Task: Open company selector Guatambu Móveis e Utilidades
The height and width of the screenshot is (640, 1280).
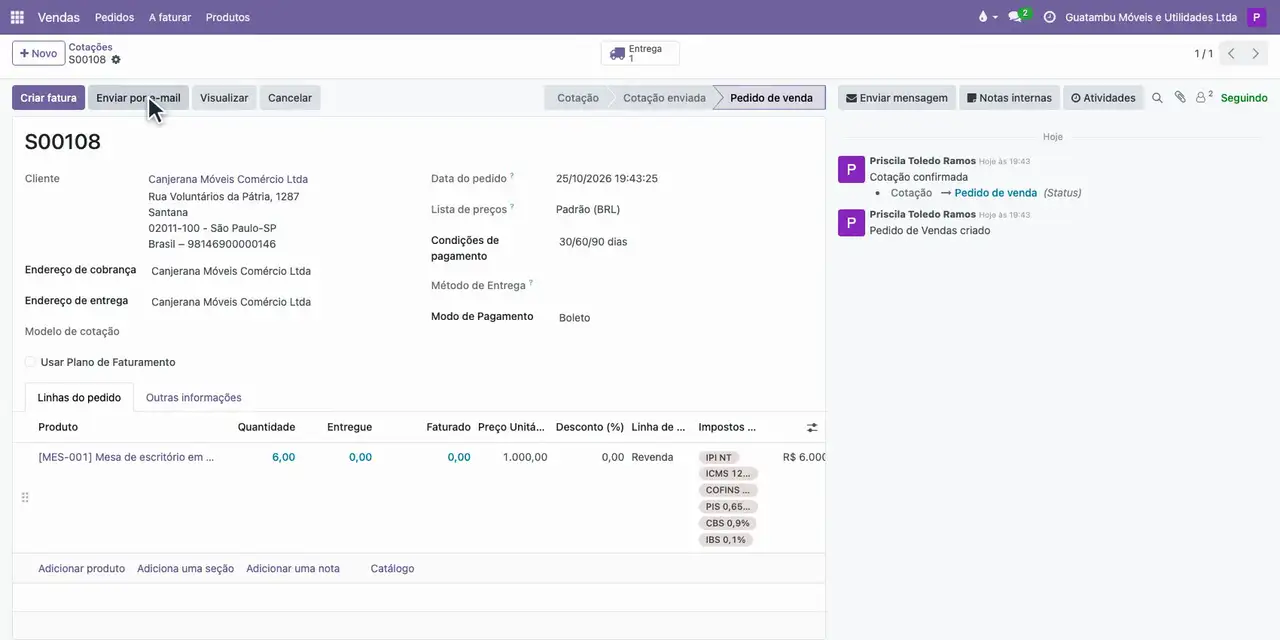Action: [1151, 17]
